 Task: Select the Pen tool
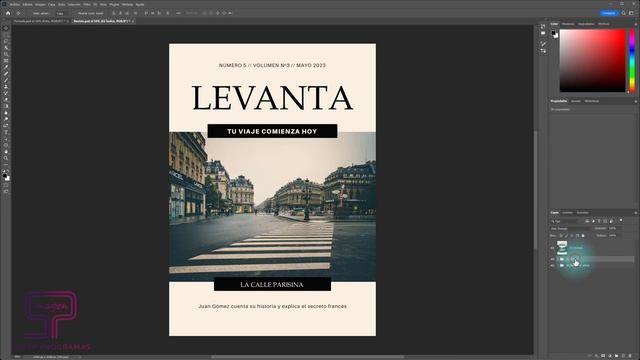[6, 126]
